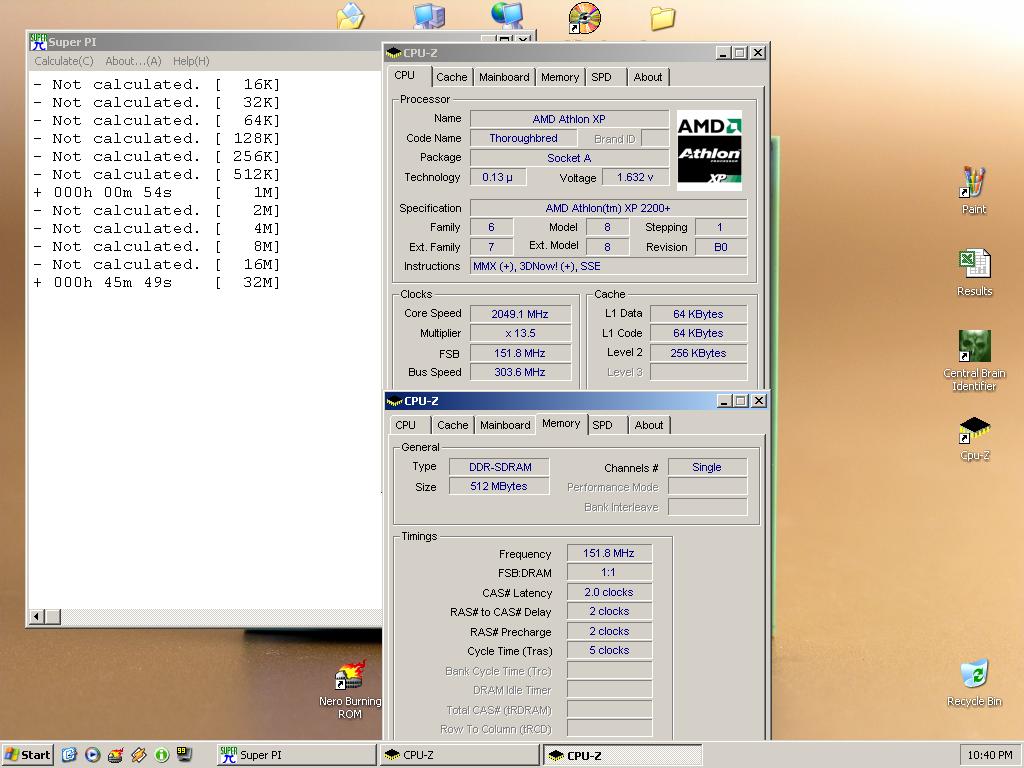The height and width of the screenshot is (768, 1024).
Task: Click the Code Name field 'Thoroughbred'
Action: [x=523, y=138]
